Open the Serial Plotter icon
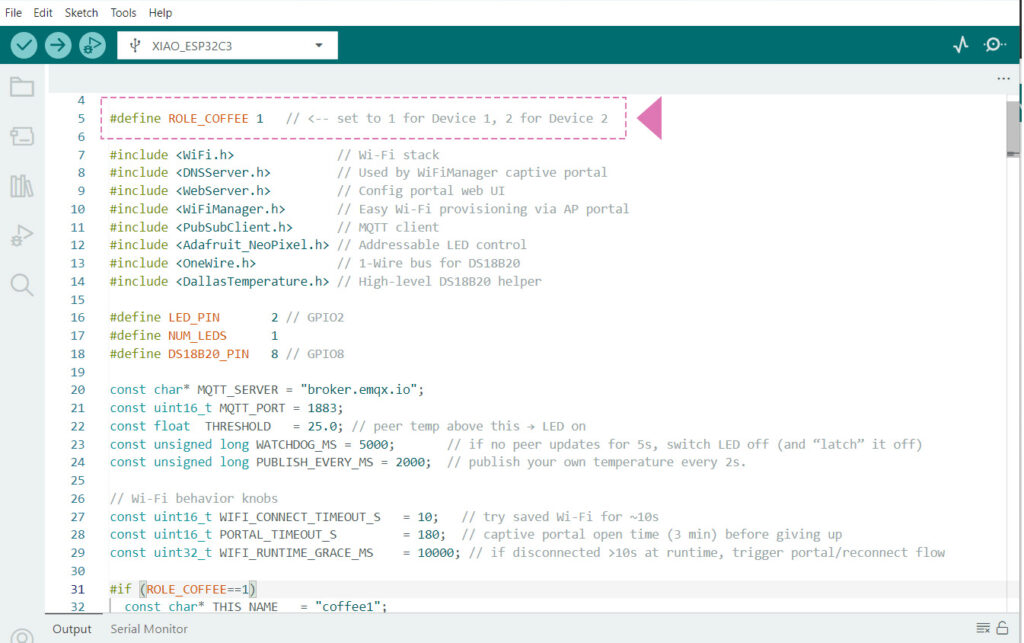Image resolution: width=1024 pixels, height=643 pixels. tap(960, 45)
